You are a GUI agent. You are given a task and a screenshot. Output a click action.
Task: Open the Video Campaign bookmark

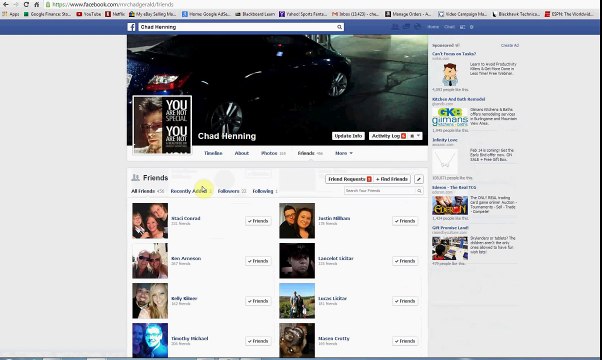[x=463, y=14]
